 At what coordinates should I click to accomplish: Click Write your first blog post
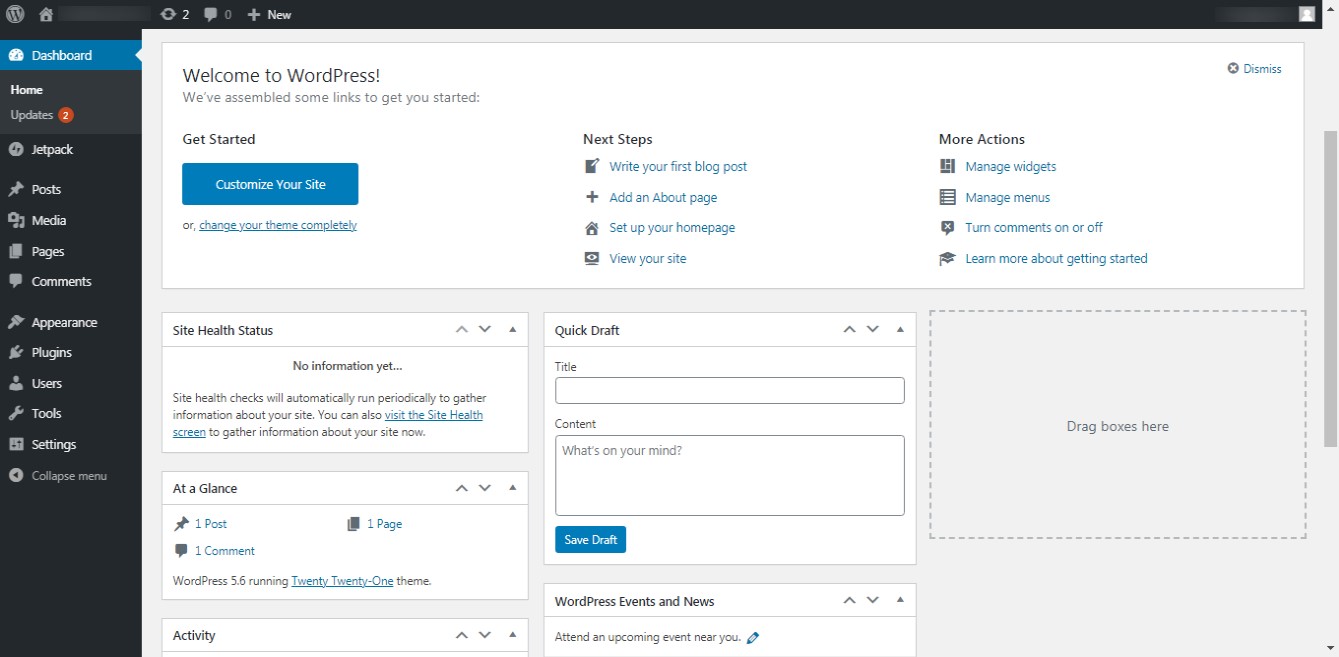click(x=678, y=166)
